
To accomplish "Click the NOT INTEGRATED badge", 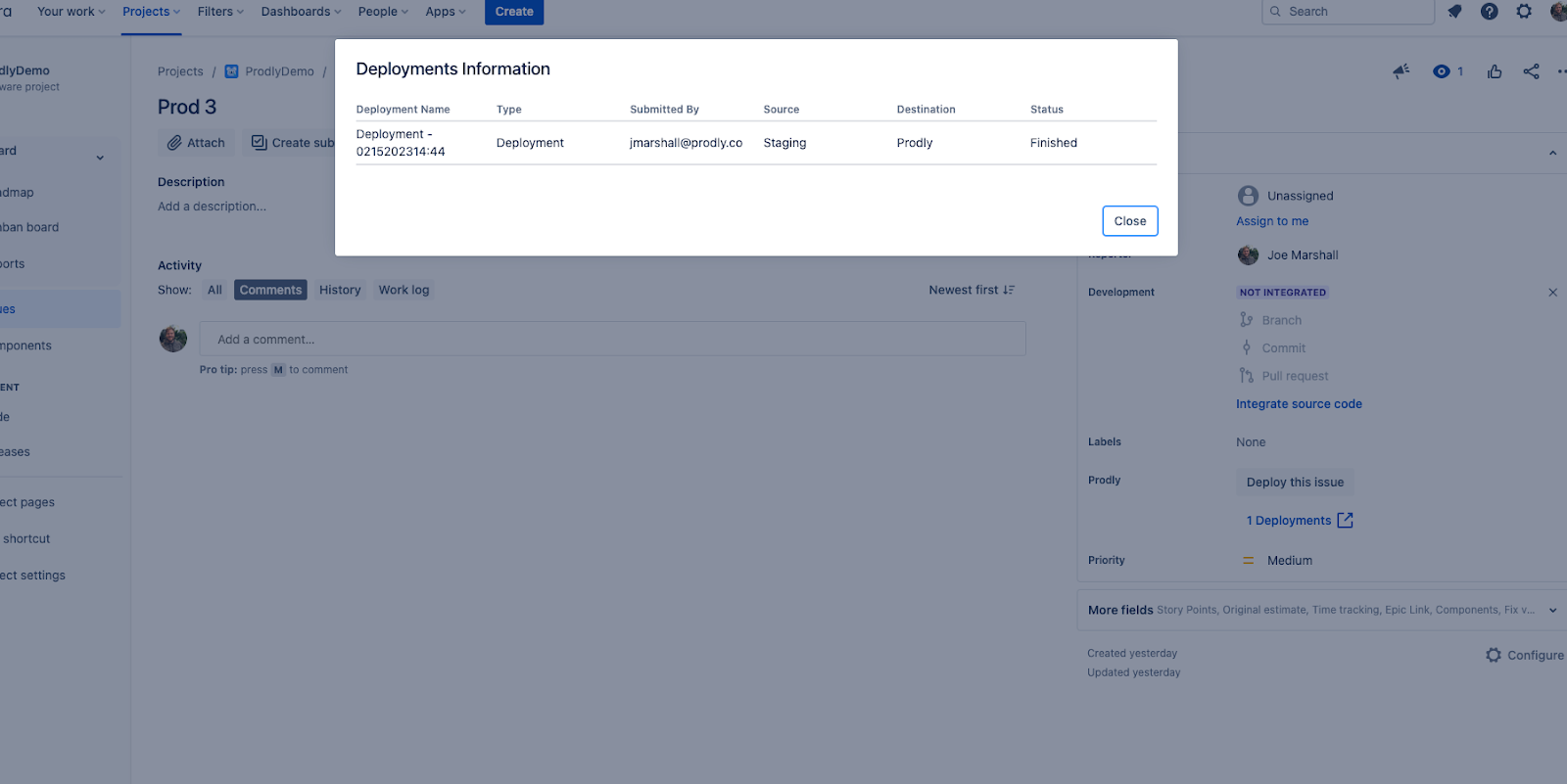I will click(x=1282, y=293).
